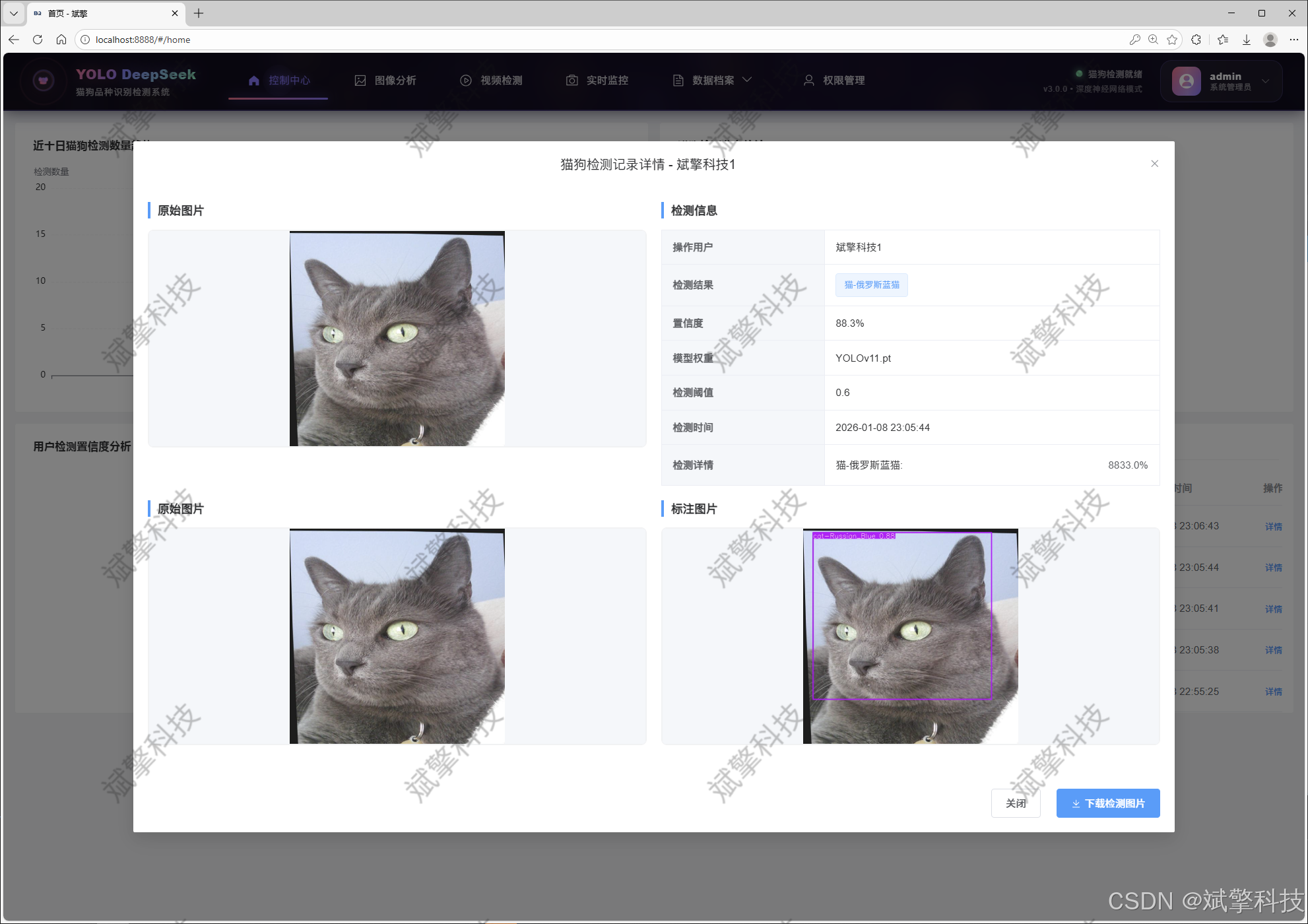Open a new browser tab
Viewport: 1308px width, 924px height.
199,13
